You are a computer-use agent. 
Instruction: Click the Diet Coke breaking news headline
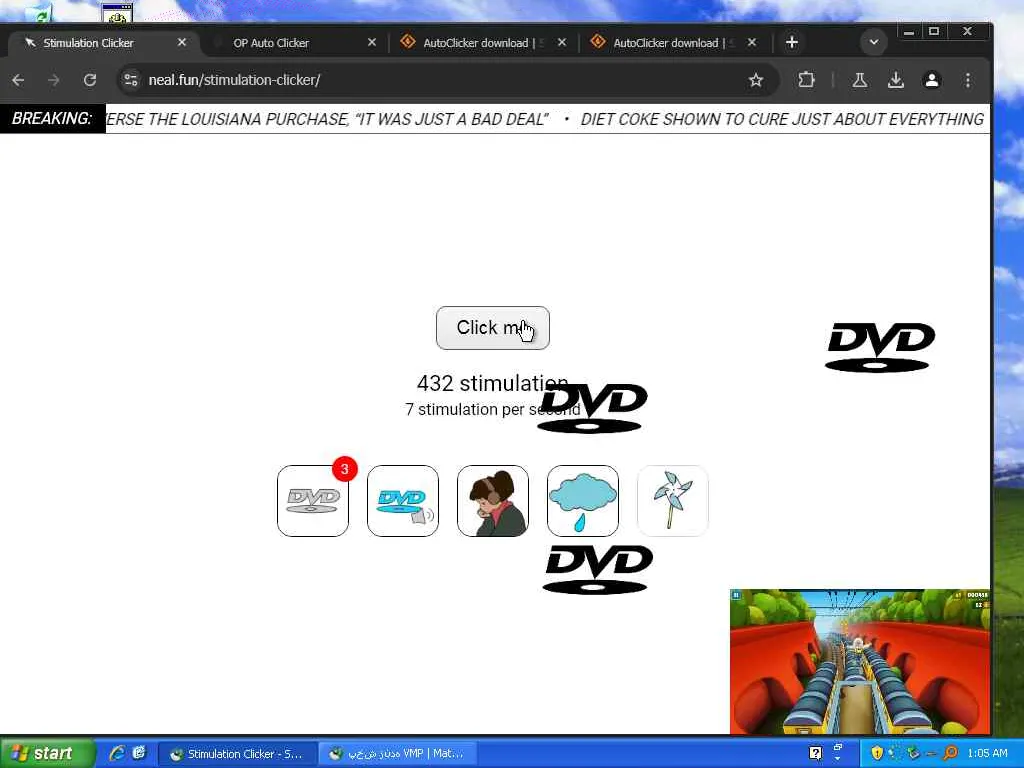[782, 119]
